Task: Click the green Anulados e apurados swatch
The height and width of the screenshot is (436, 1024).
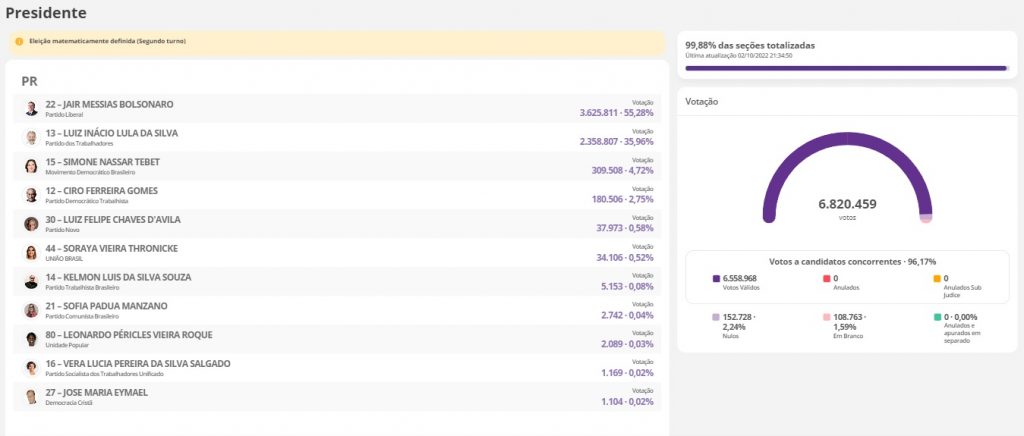Action: pos(937,317)
